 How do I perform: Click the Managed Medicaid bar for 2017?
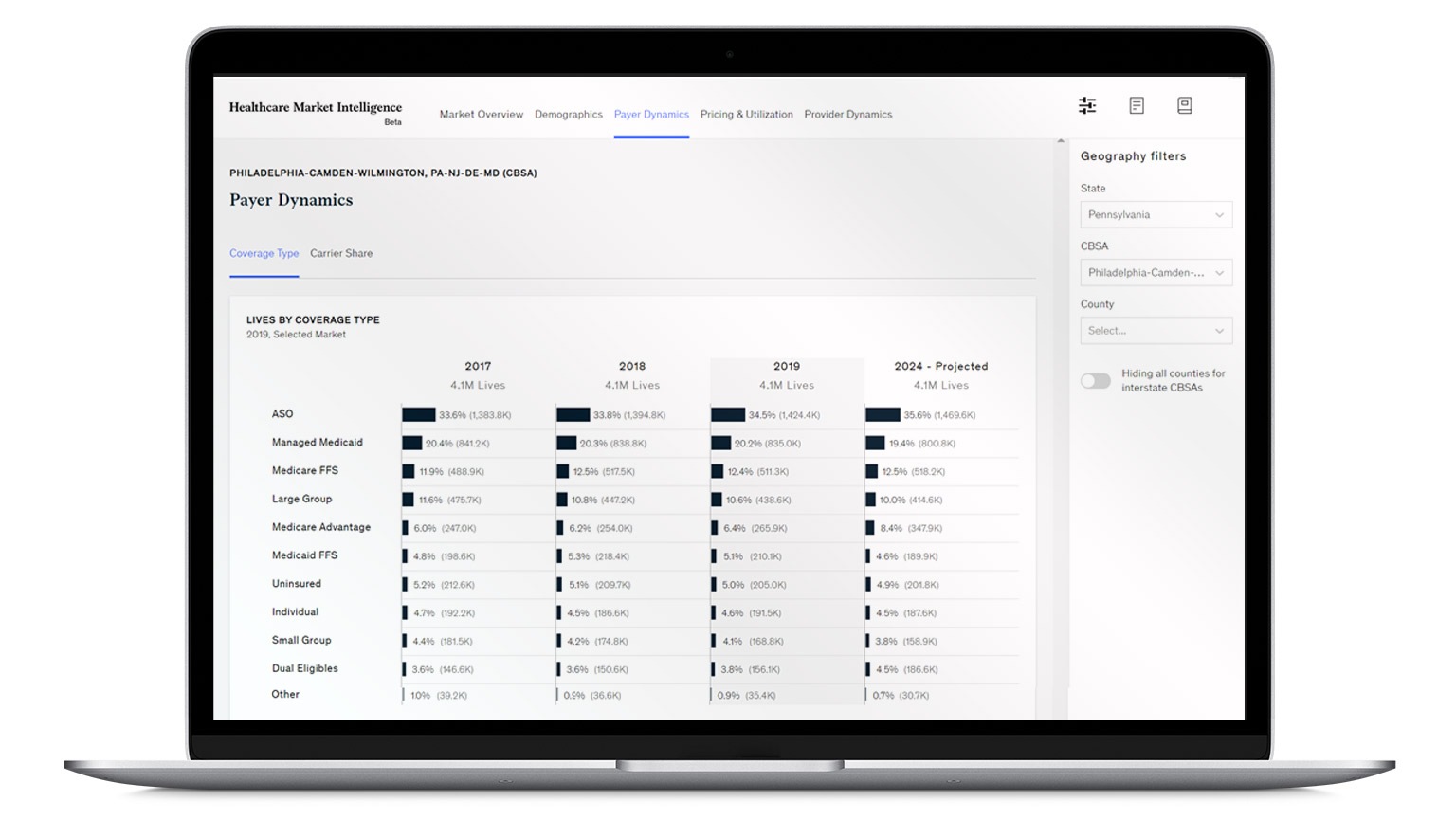[x=413, y=443]
